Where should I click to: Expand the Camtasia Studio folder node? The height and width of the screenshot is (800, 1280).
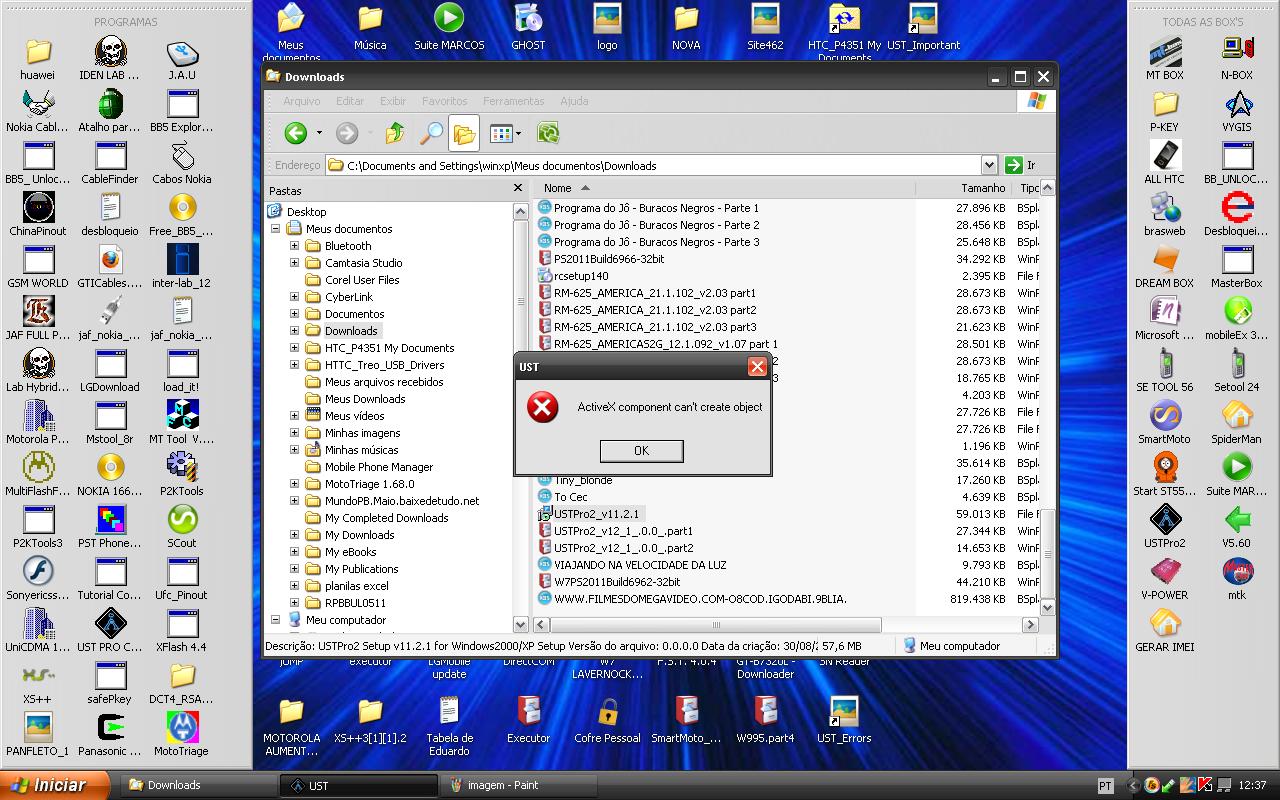(x=295, y=263)
